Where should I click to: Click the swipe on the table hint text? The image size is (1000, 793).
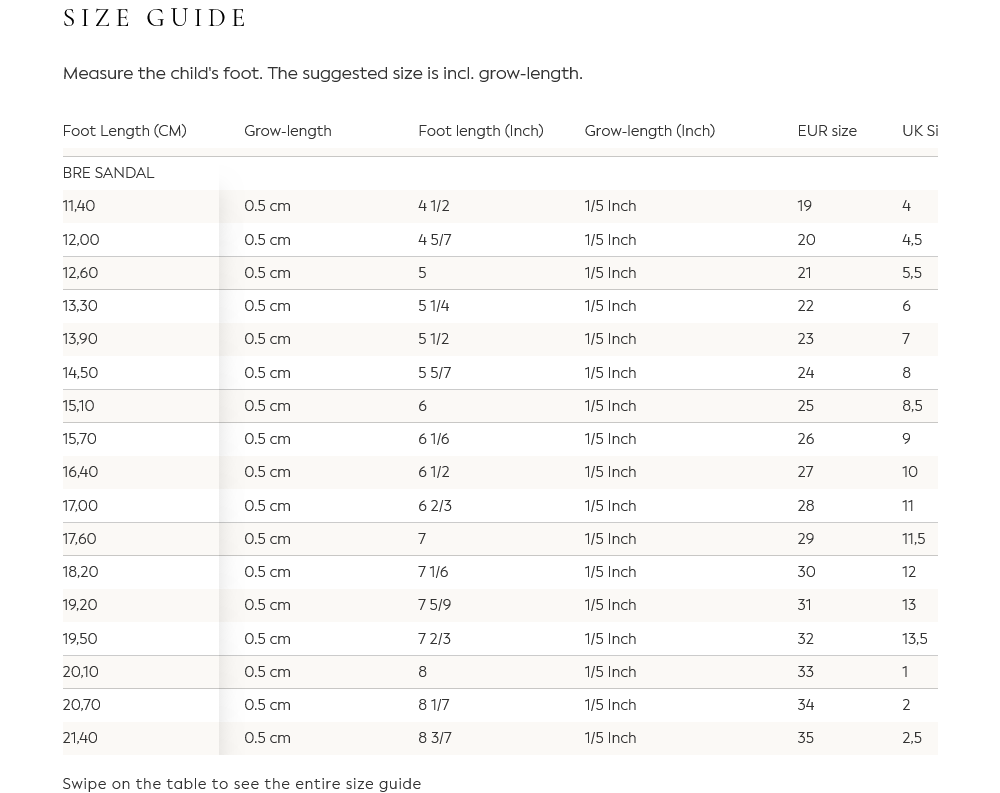click(x=241, y=784)
